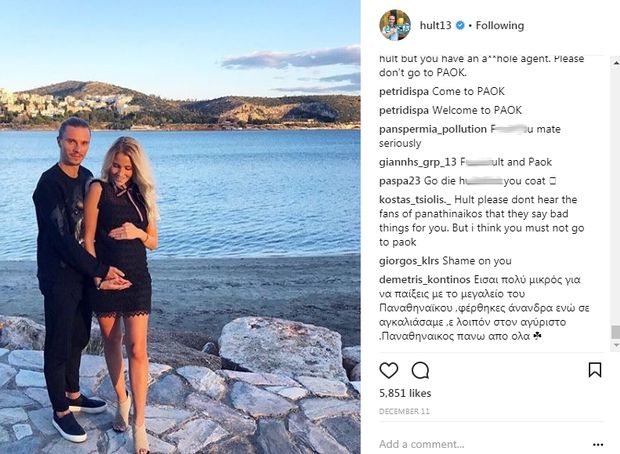The width and height of the screenshot is (620, 454).
Task: Open petridispa's profile from Come to PAOK comment
Action: (404, 91)
